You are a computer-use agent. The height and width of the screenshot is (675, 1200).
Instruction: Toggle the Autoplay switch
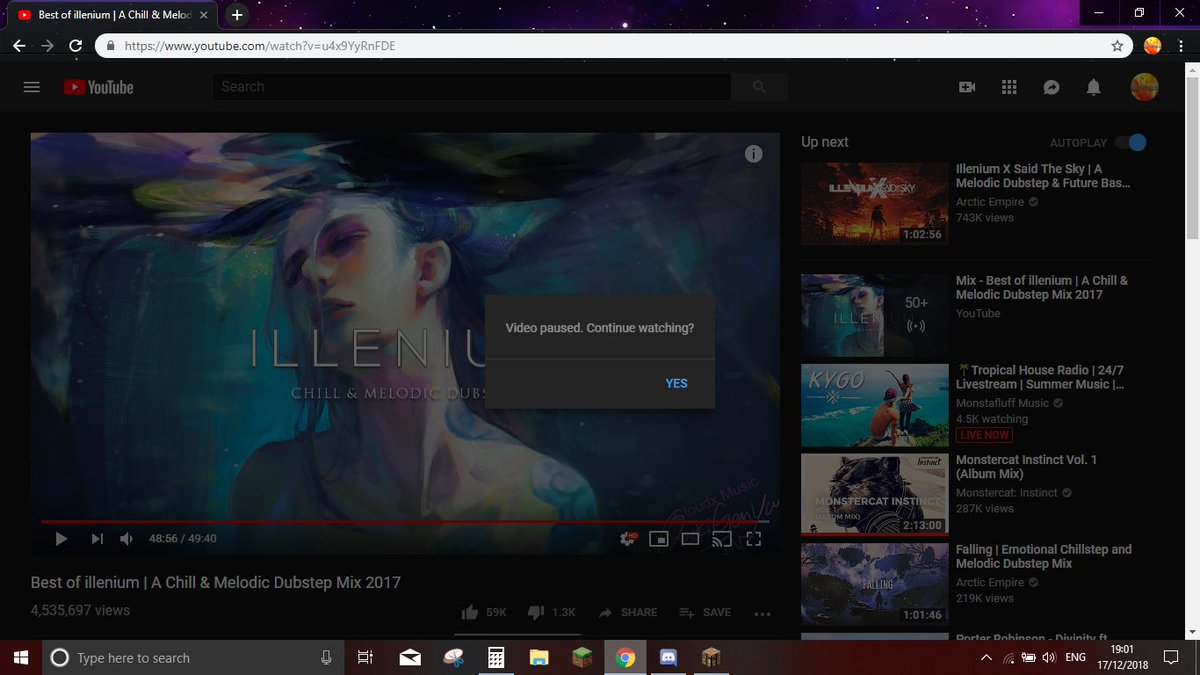click(x=1131, y=142)
